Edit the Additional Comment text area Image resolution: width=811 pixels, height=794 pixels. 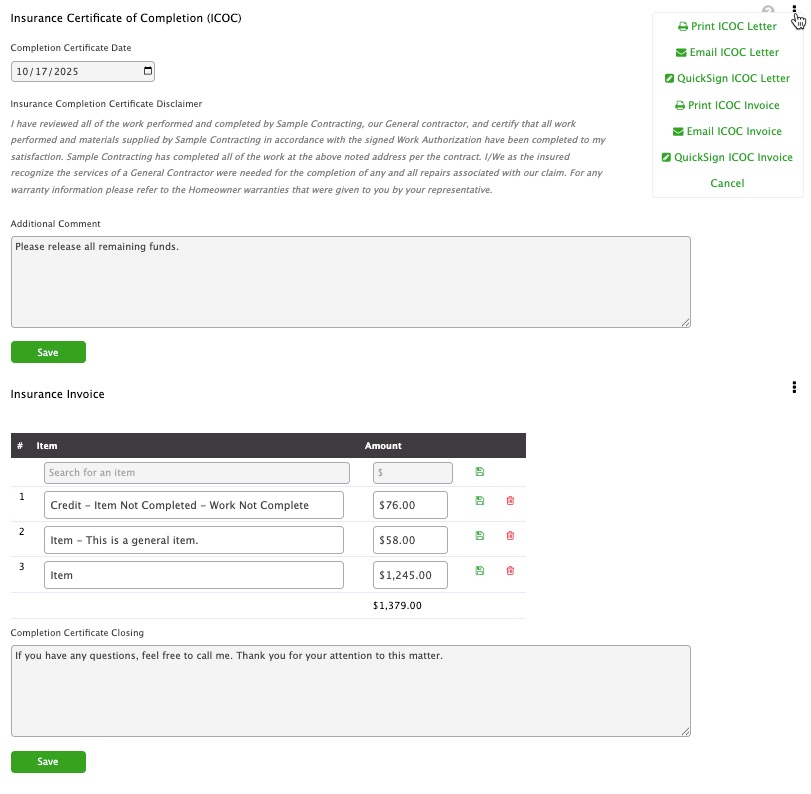(x=351, y=282)
